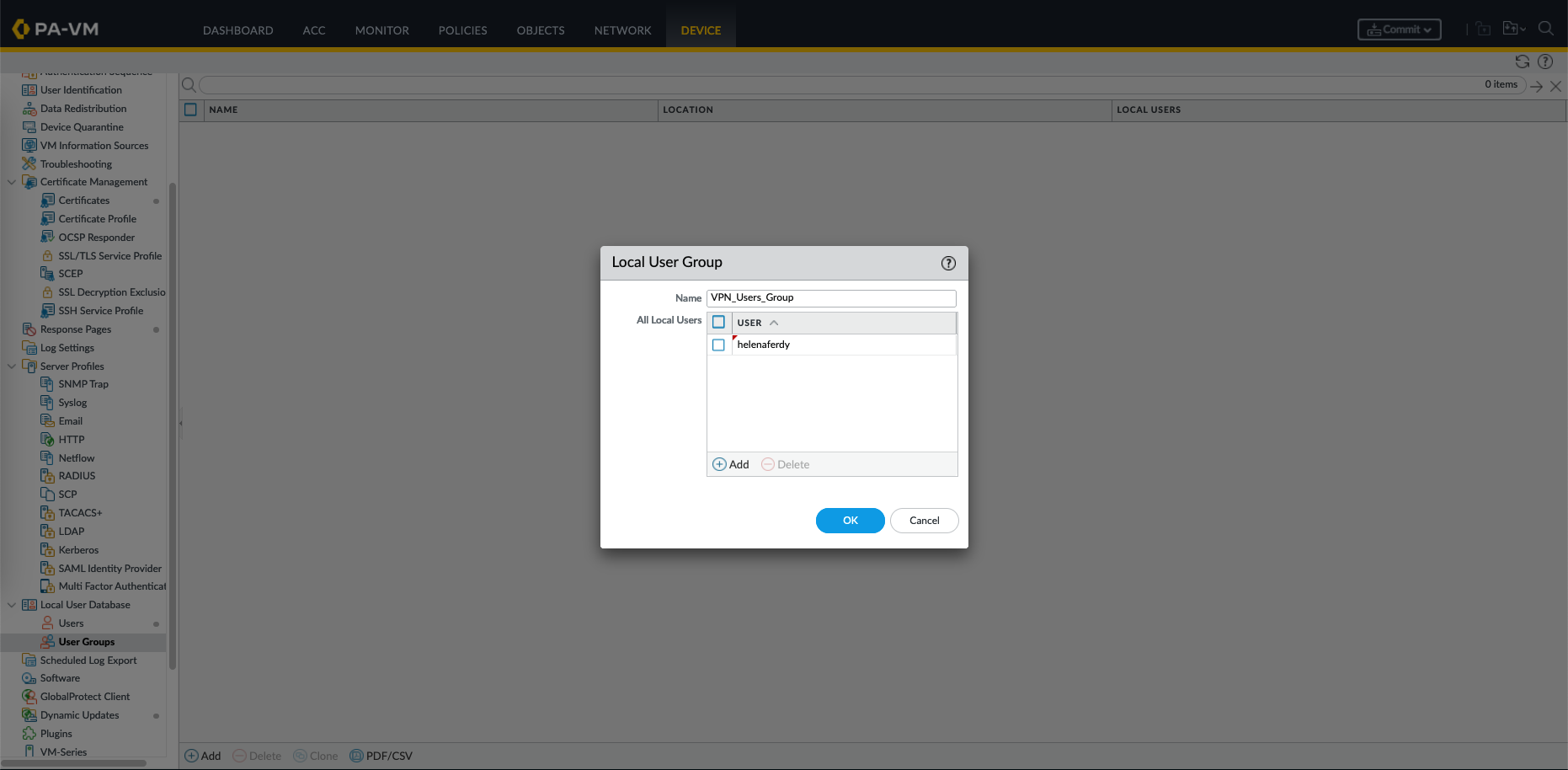
Task: Click the help icon in Local User Group dialog
Action: pos(948,263)
